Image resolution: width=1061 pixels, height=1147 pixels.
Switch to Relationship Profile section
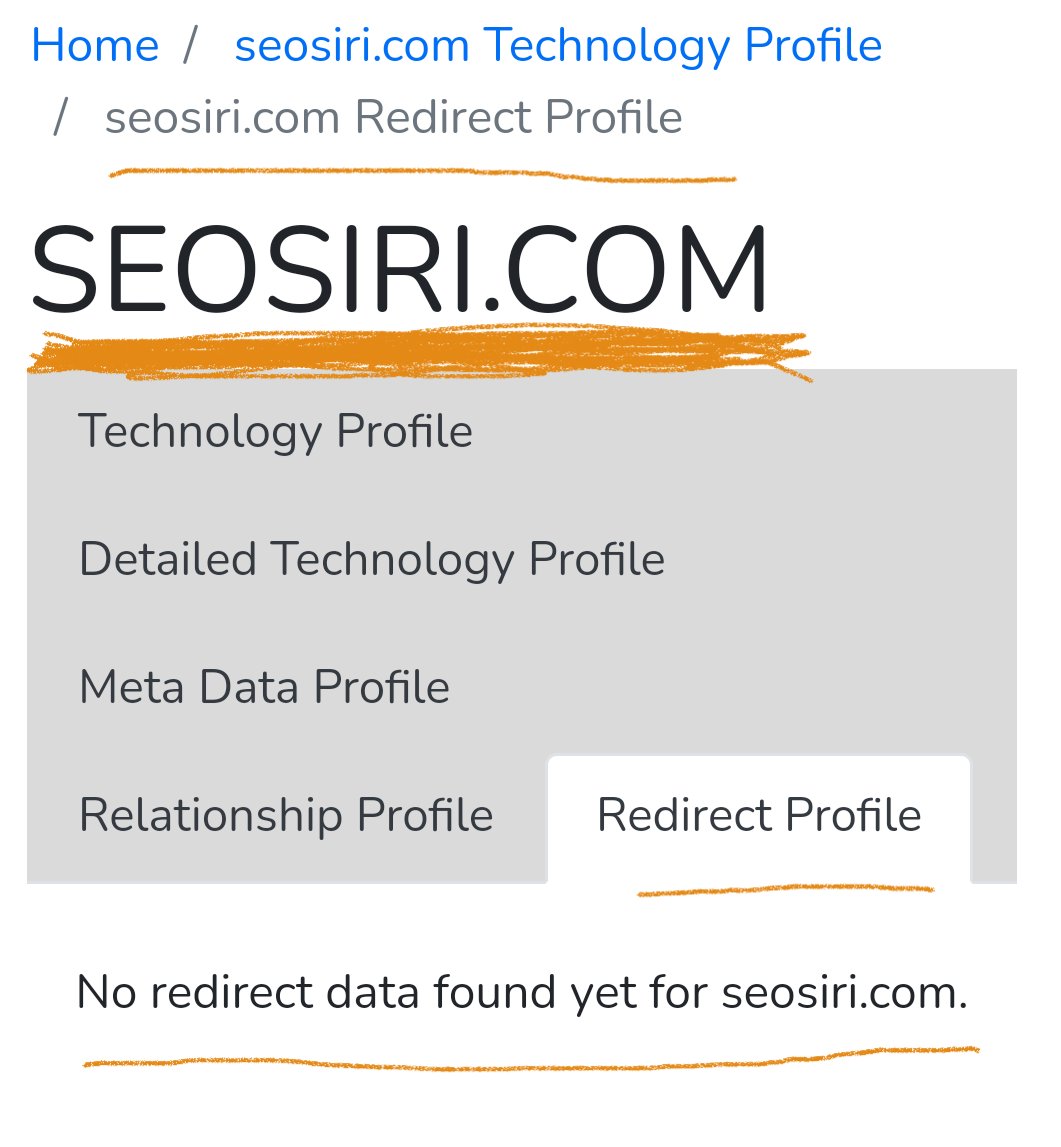click(286, 814)
